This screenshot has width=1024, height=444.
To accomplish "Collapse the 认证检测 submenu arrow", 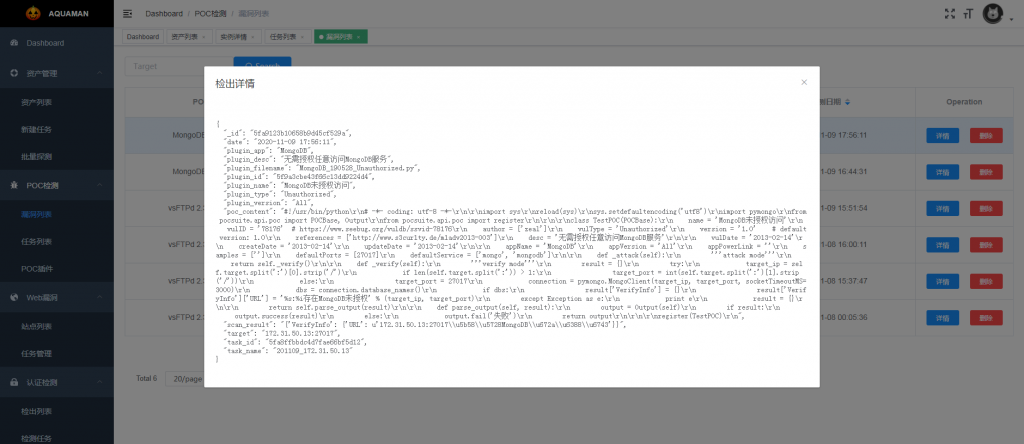I will pos(99,382).
